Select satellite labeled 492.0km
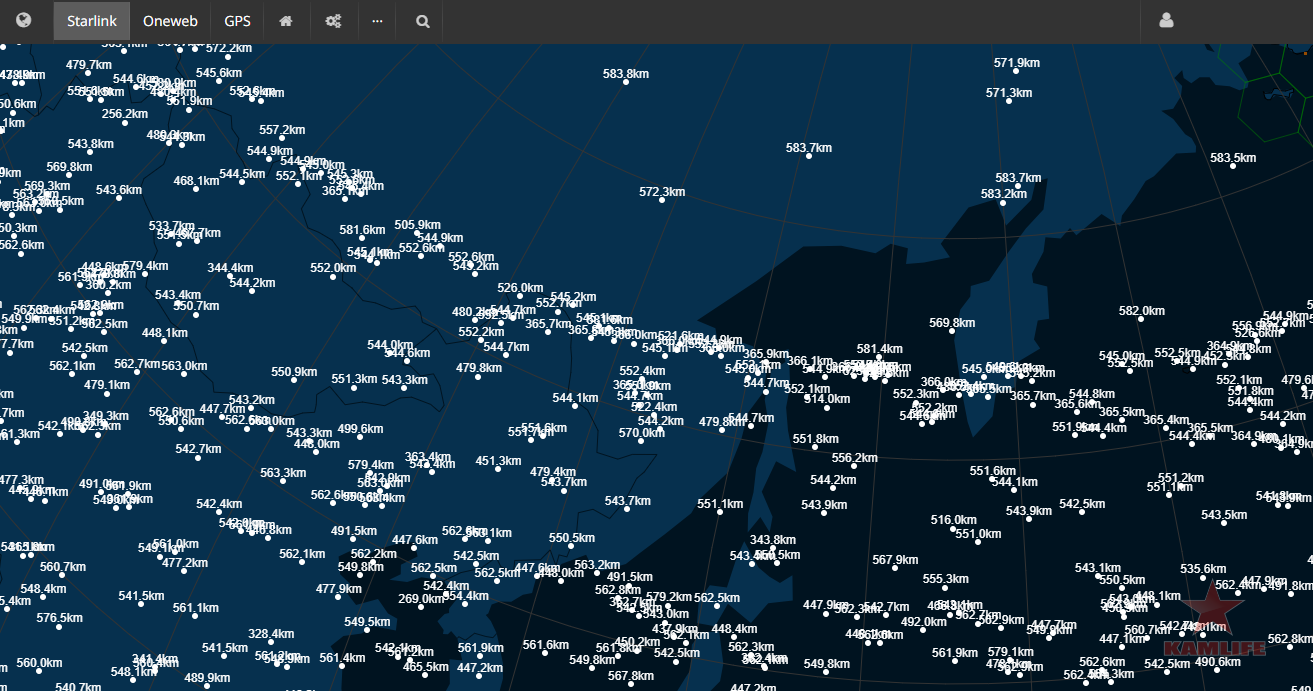 [923, 621]
